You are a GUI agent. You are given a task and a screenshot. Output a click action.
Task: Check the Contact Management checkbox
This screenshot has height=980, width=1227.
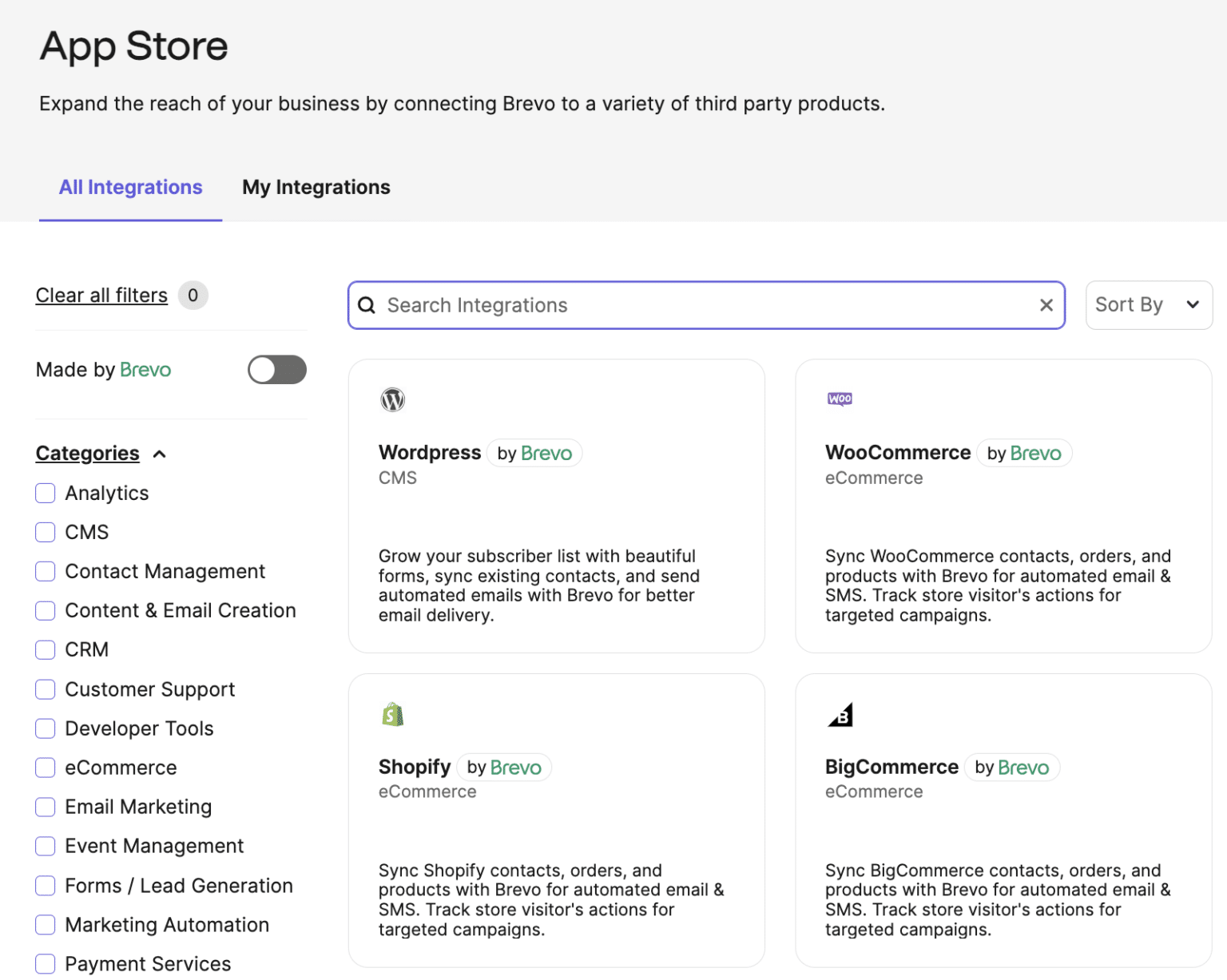(46, 571)
